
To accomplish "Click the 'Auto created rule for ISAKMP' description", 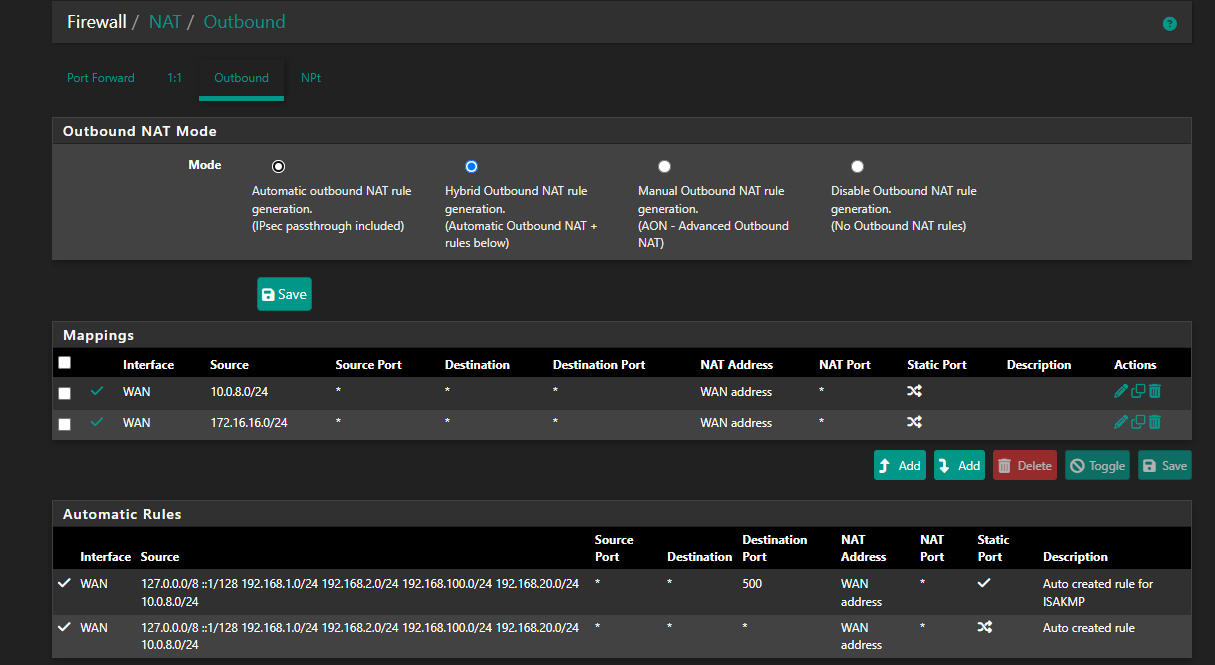I will (1098, 592).
